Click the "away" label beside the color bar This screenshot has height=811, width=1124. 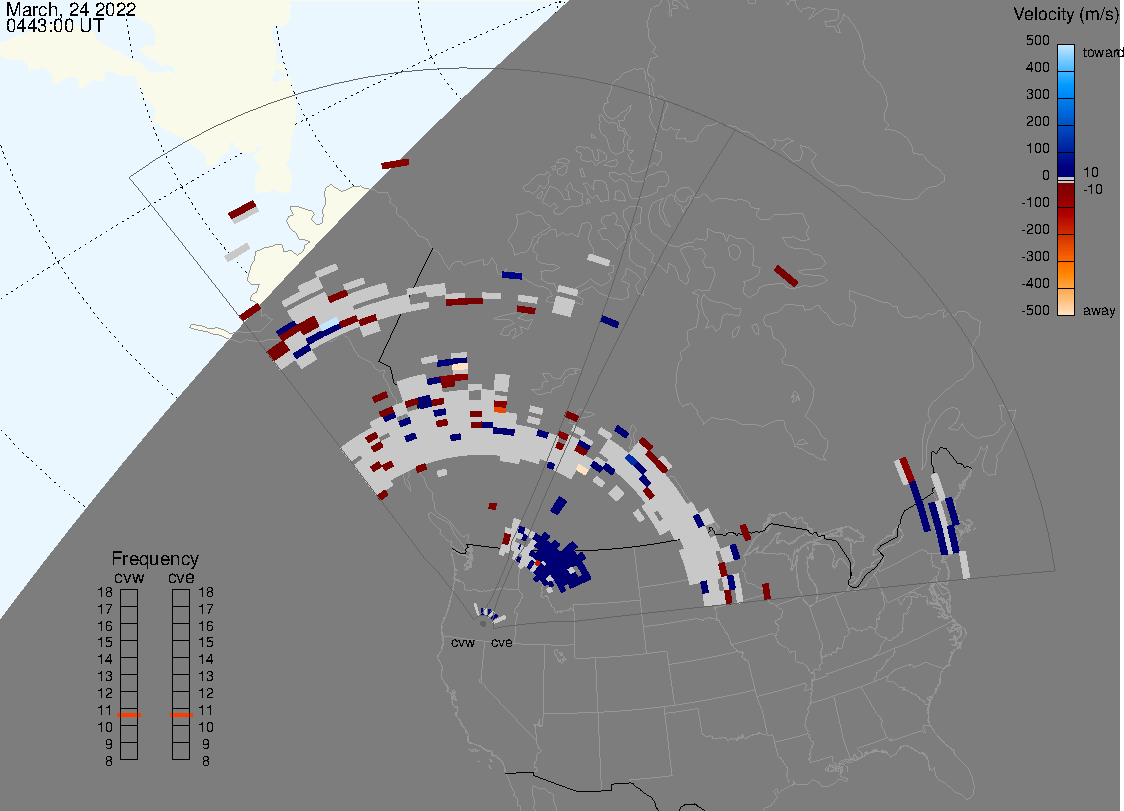pyautogui.click(x=1099, y=310)
